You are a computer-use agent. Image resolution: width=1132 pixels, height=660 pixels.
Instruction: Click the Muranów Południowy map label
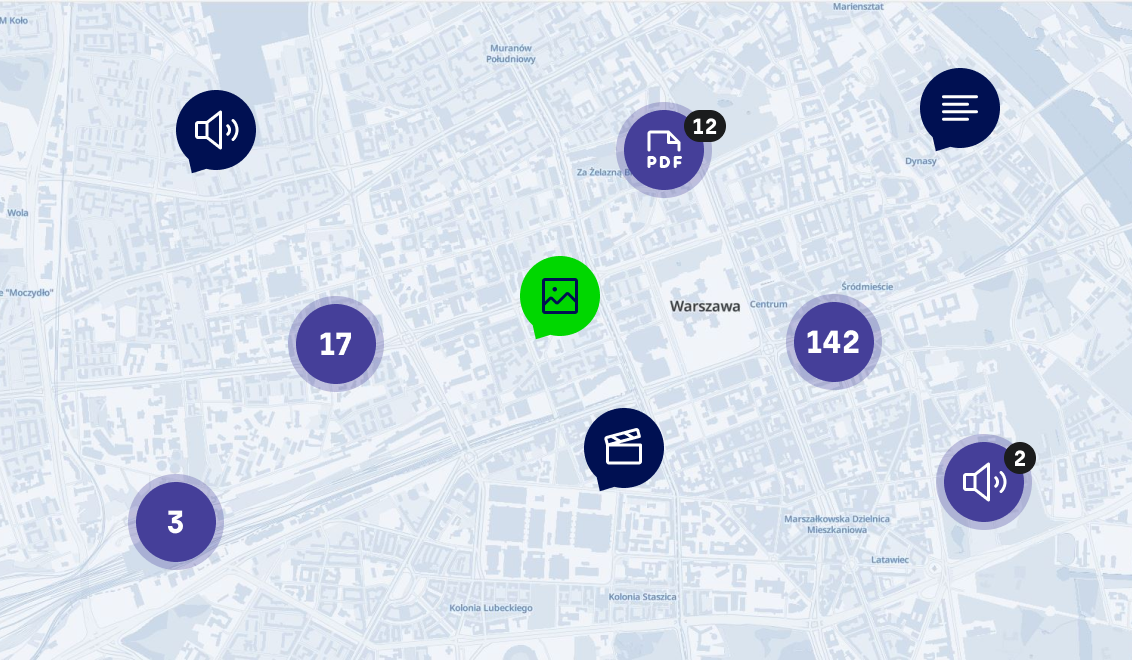511,53
